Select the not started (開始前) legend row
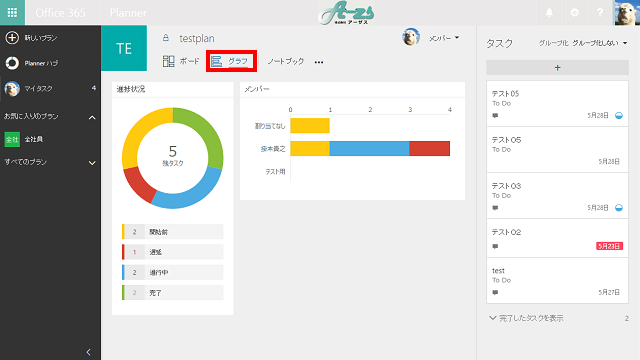 tap(173, 231)
